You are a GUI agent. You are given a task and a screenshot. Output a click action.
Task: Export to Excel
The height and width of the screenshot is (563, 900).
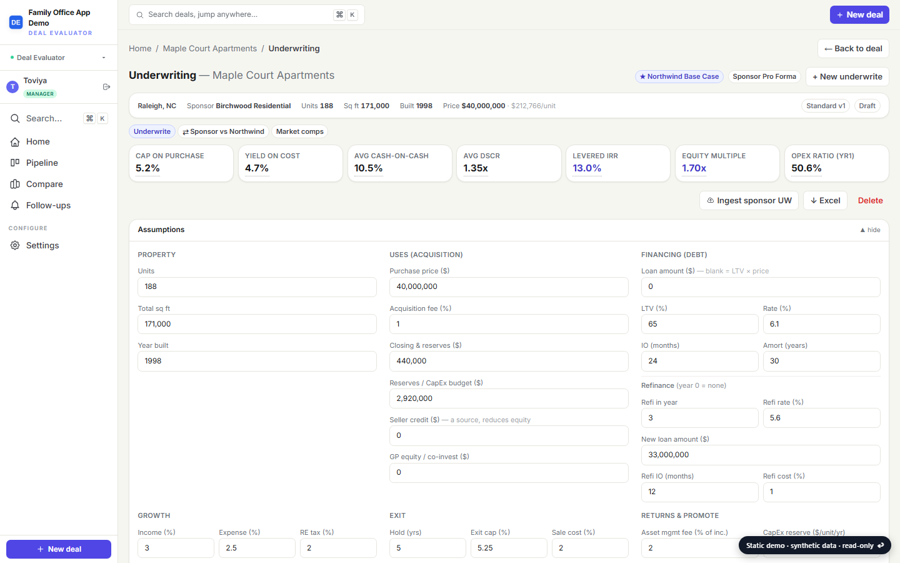[825, 200]
